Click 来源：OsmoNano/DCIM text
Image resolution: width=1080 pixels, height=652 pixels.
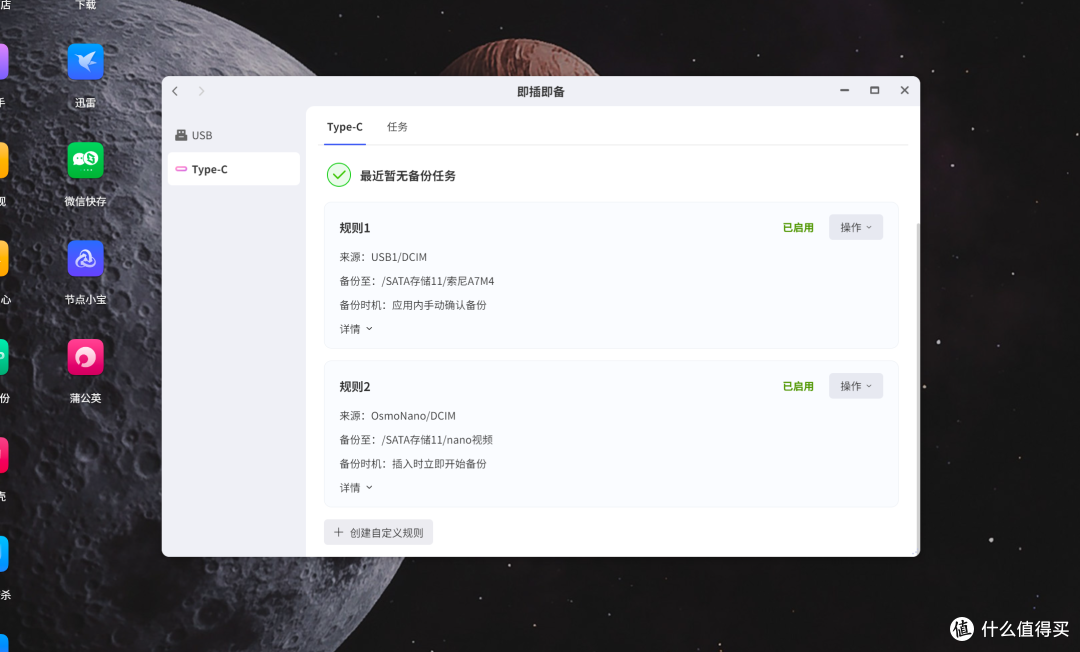(x=397, y=416)
